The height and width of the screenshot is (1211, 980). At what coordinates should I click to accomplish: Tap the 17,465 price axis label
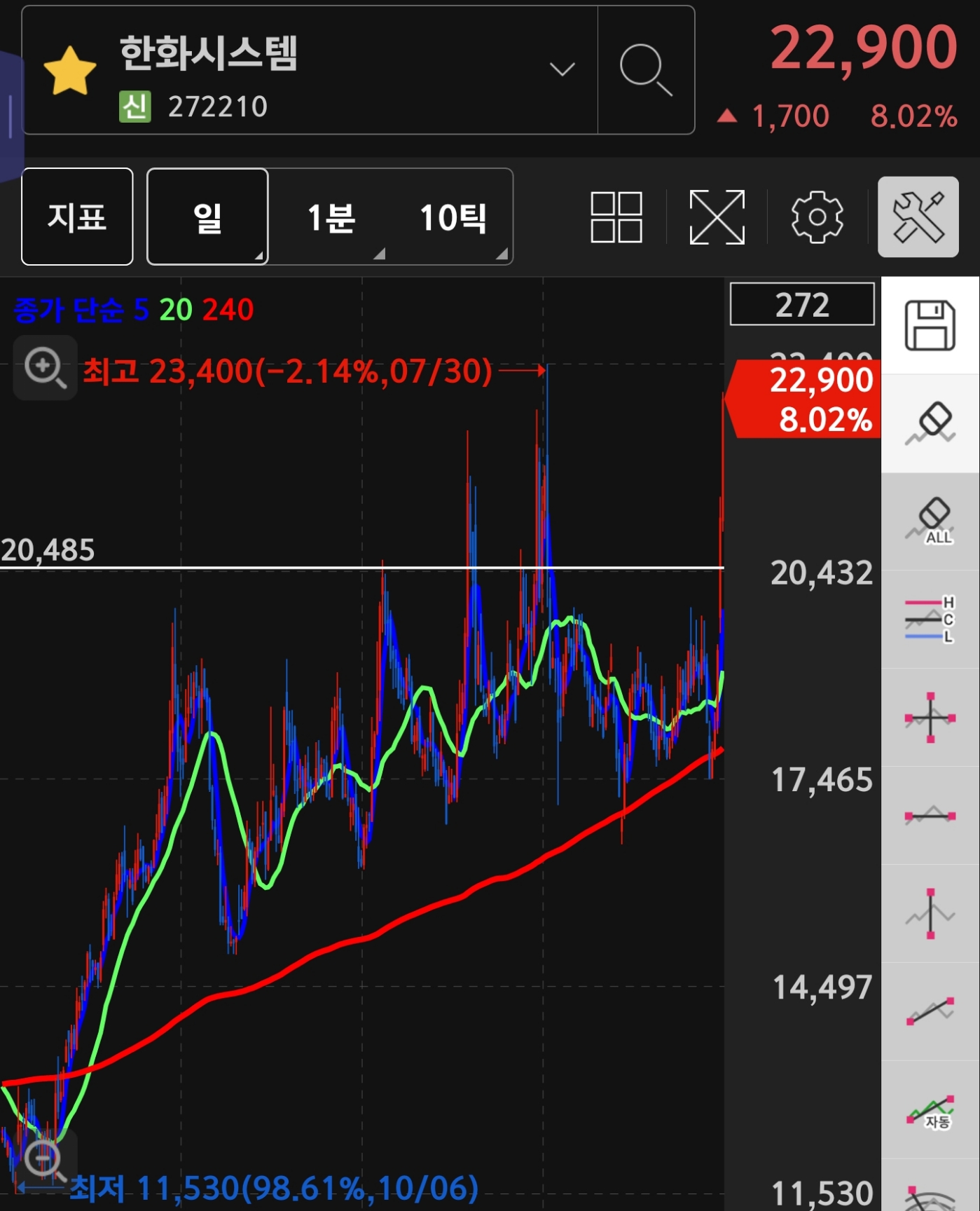[822, 780]
